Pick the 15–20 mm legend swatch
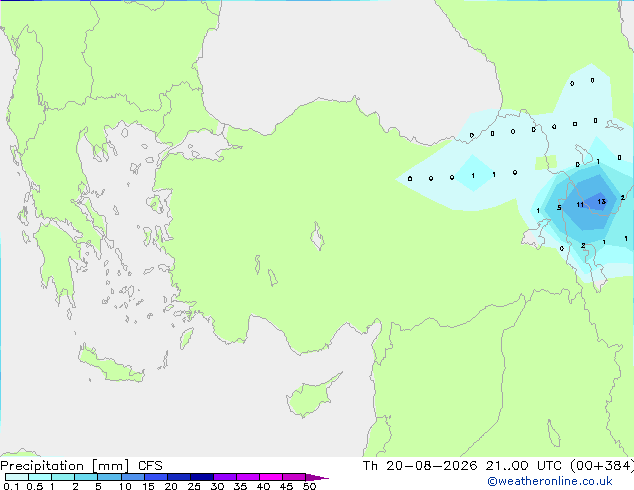This screenshot has height=490, width=634. pos(156,477)
